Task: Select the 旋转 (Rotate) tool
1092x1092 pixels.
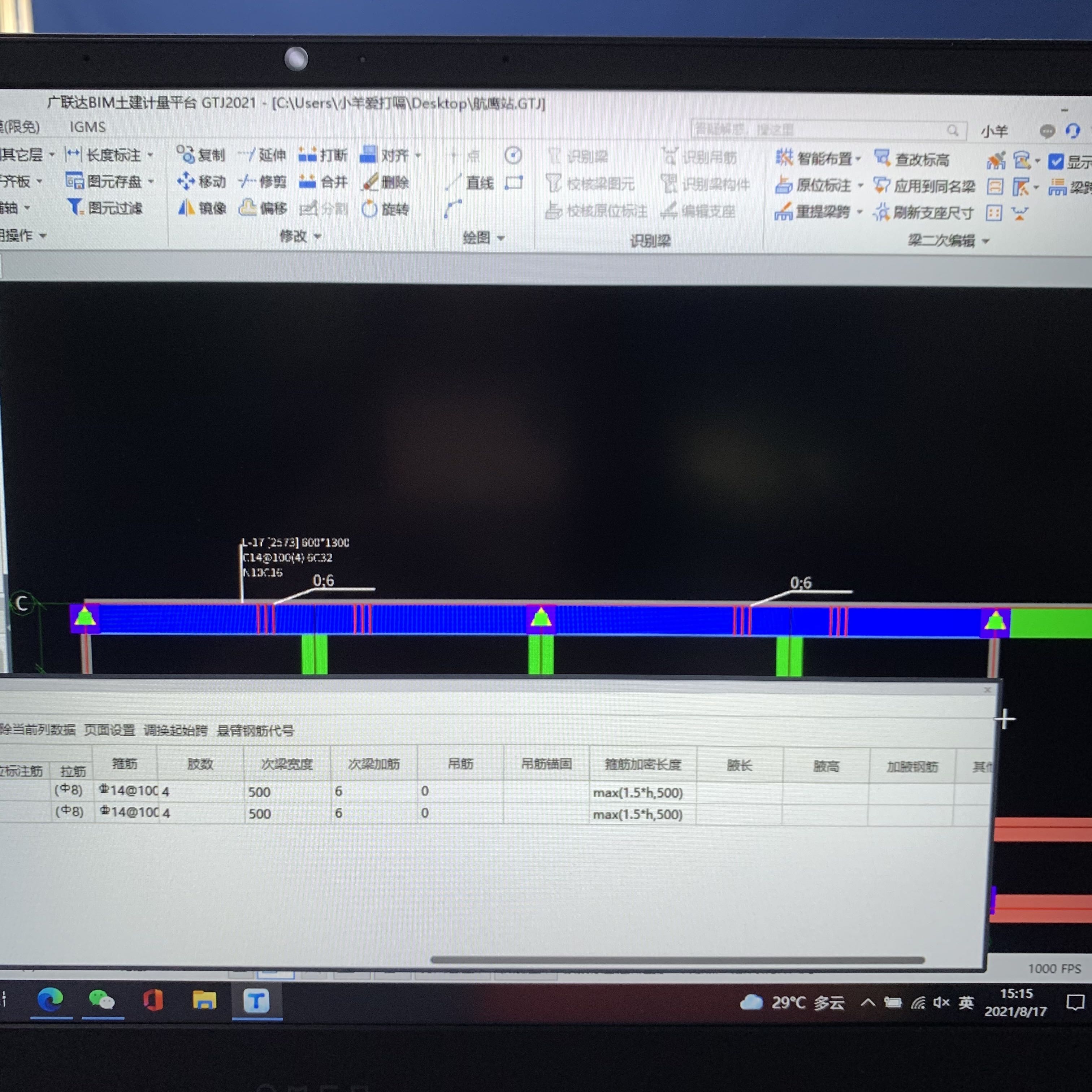Action: (385, 209)
